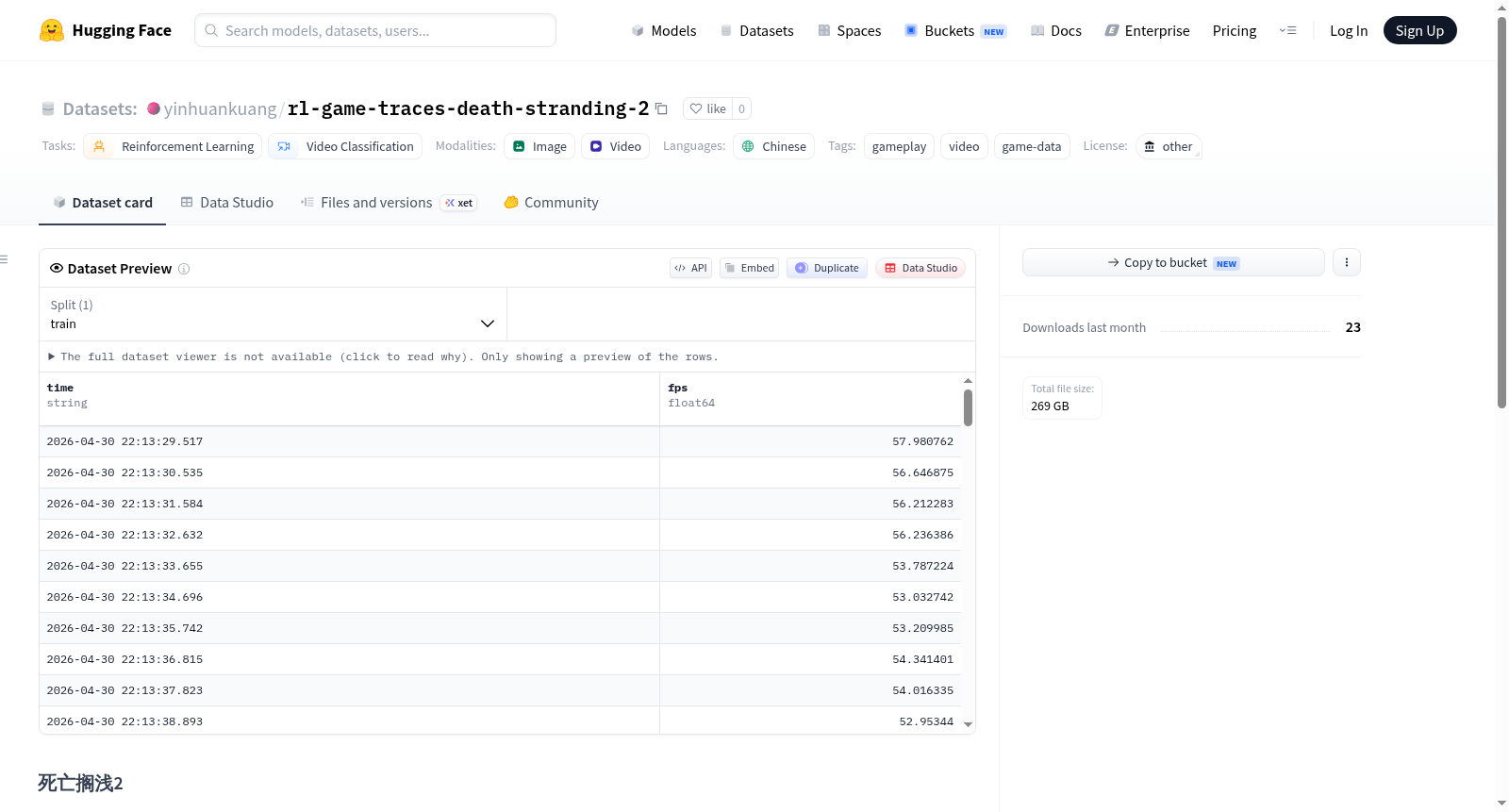The width and height of the screenshot is (1509, 812).
Task: Expand the additional navigation menu icon
Action: point(1287,30)
